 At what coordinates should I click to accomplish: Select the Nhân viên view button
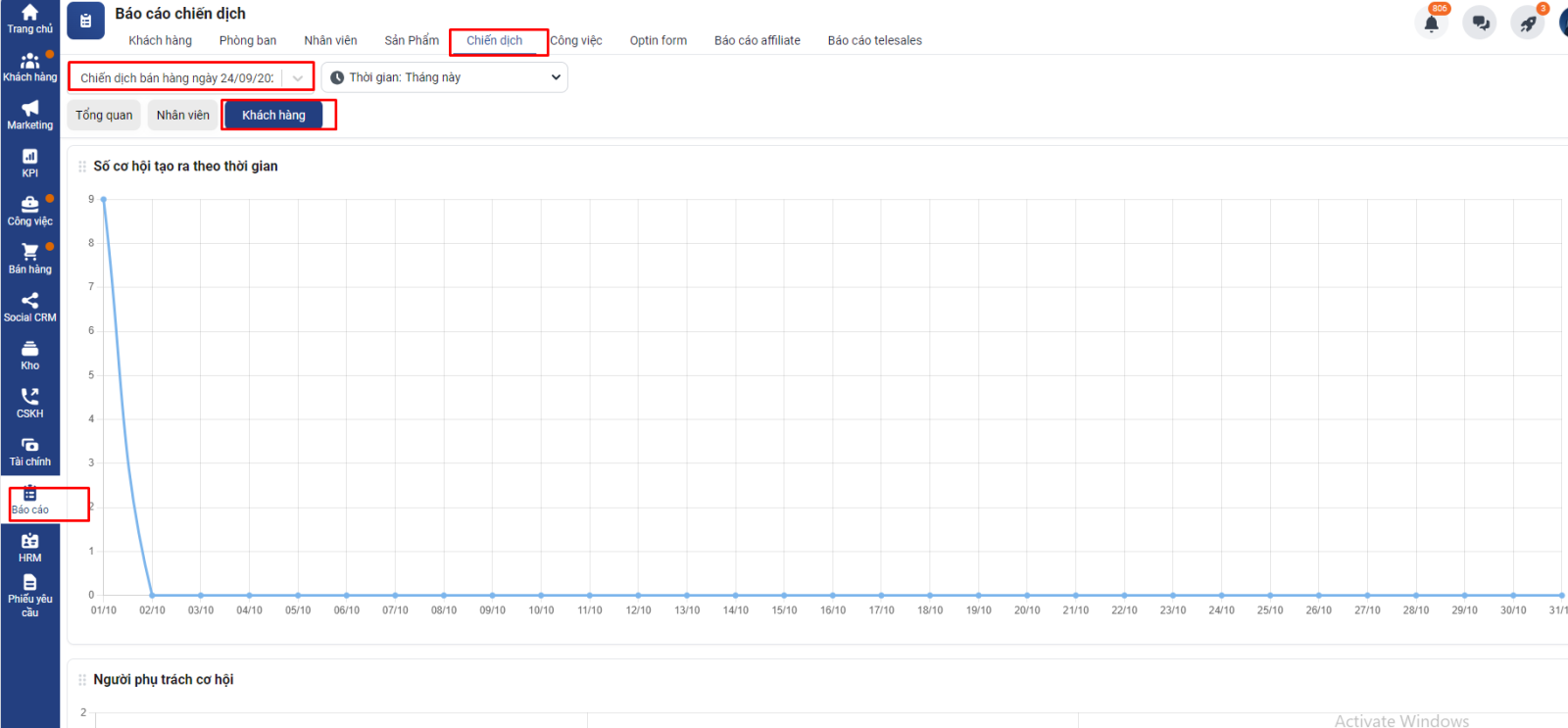click(183, 115)
